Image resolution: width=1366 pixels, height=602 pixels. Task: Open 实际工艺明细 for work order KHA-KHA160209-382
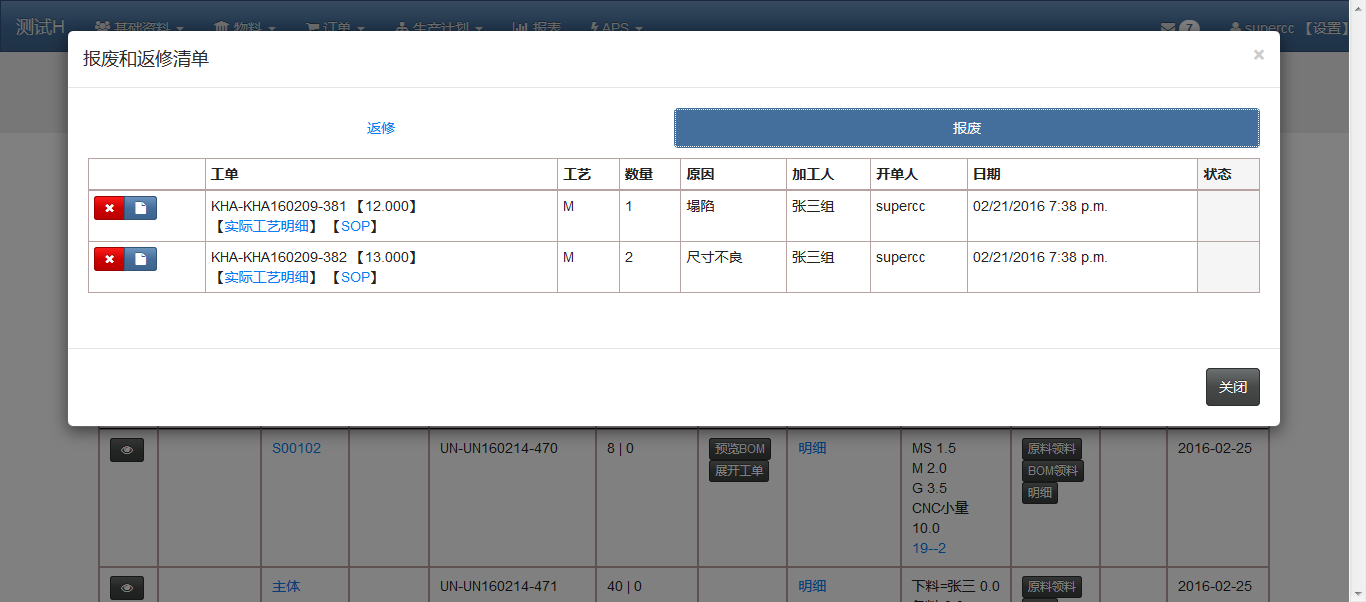(266, 277)
